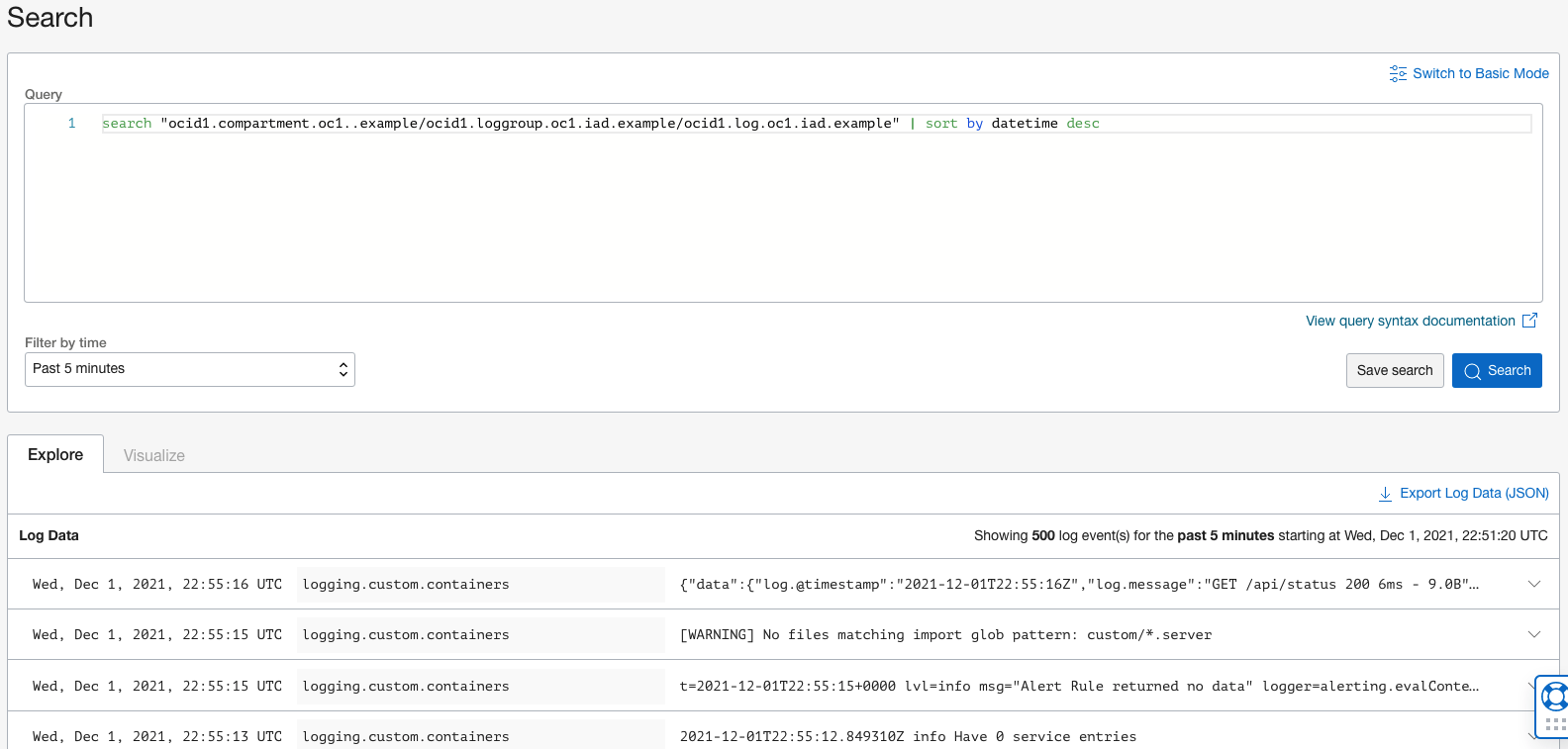Click the external link icon beside query syntax documentation
This screenshot has width=1568, height=749.
click(1529, 321)
